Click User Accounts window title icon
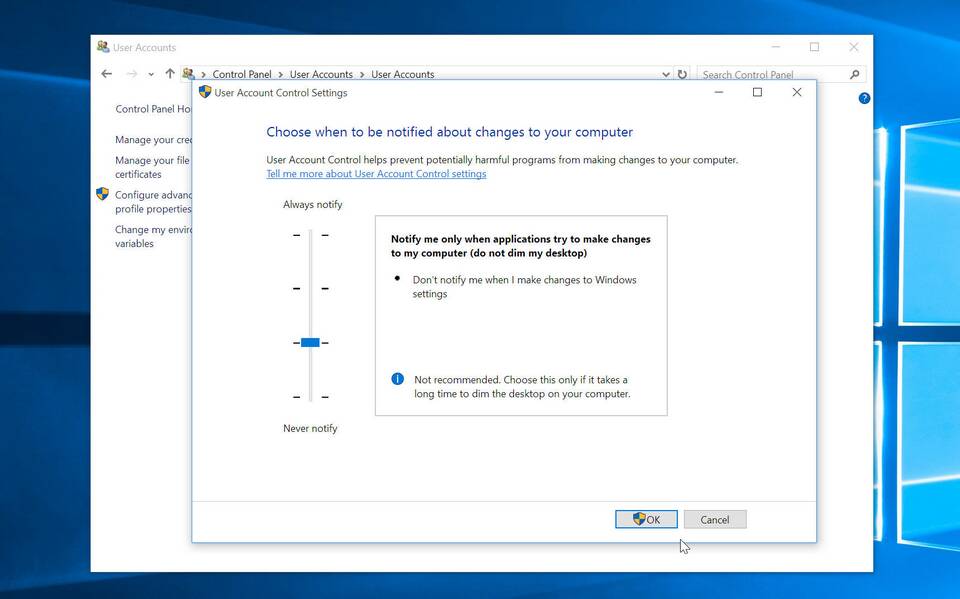The width and height of the screenshot is (960, 599). coord(103,47)
